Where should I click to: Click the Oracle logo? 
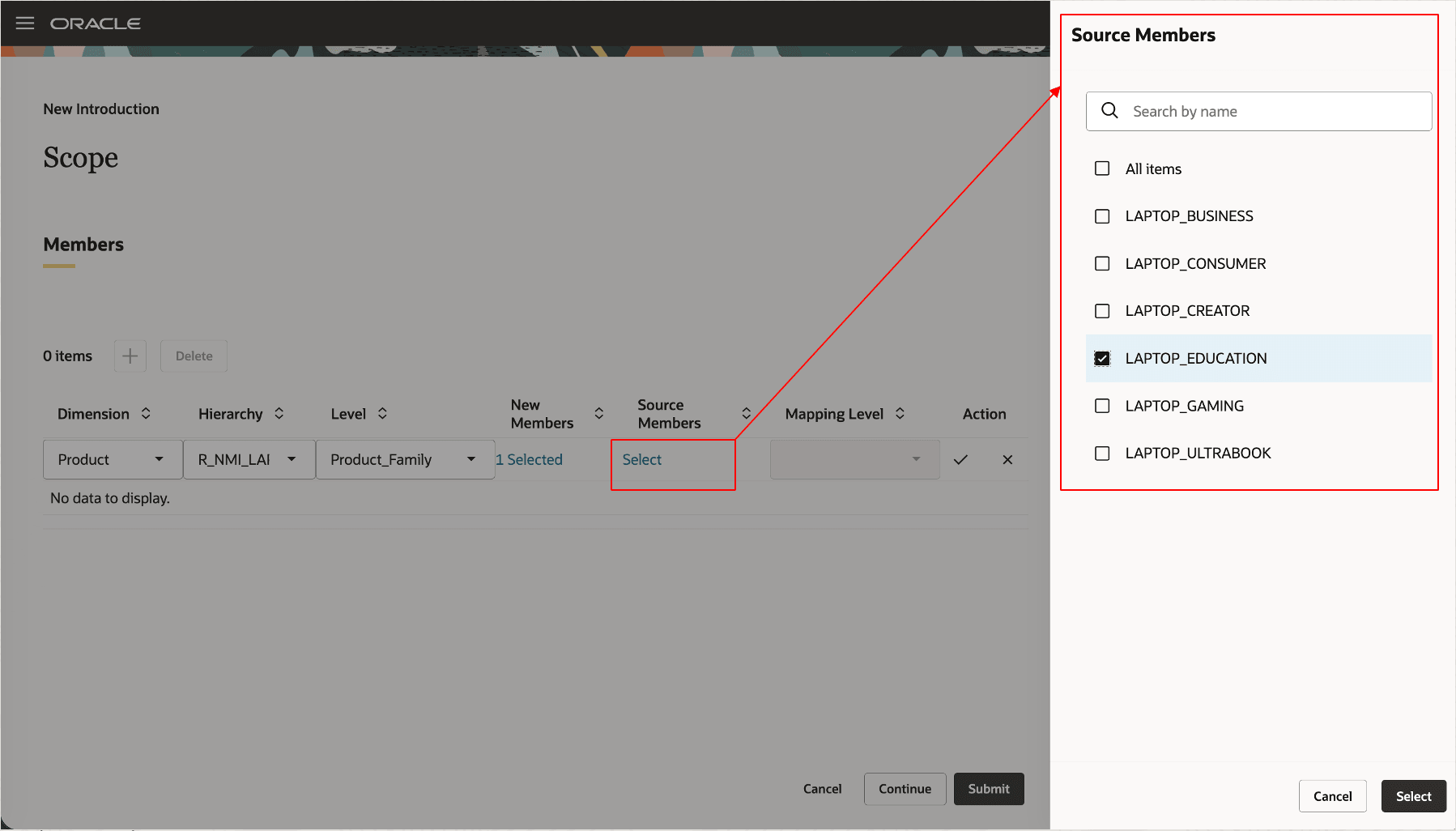point(96,23)
